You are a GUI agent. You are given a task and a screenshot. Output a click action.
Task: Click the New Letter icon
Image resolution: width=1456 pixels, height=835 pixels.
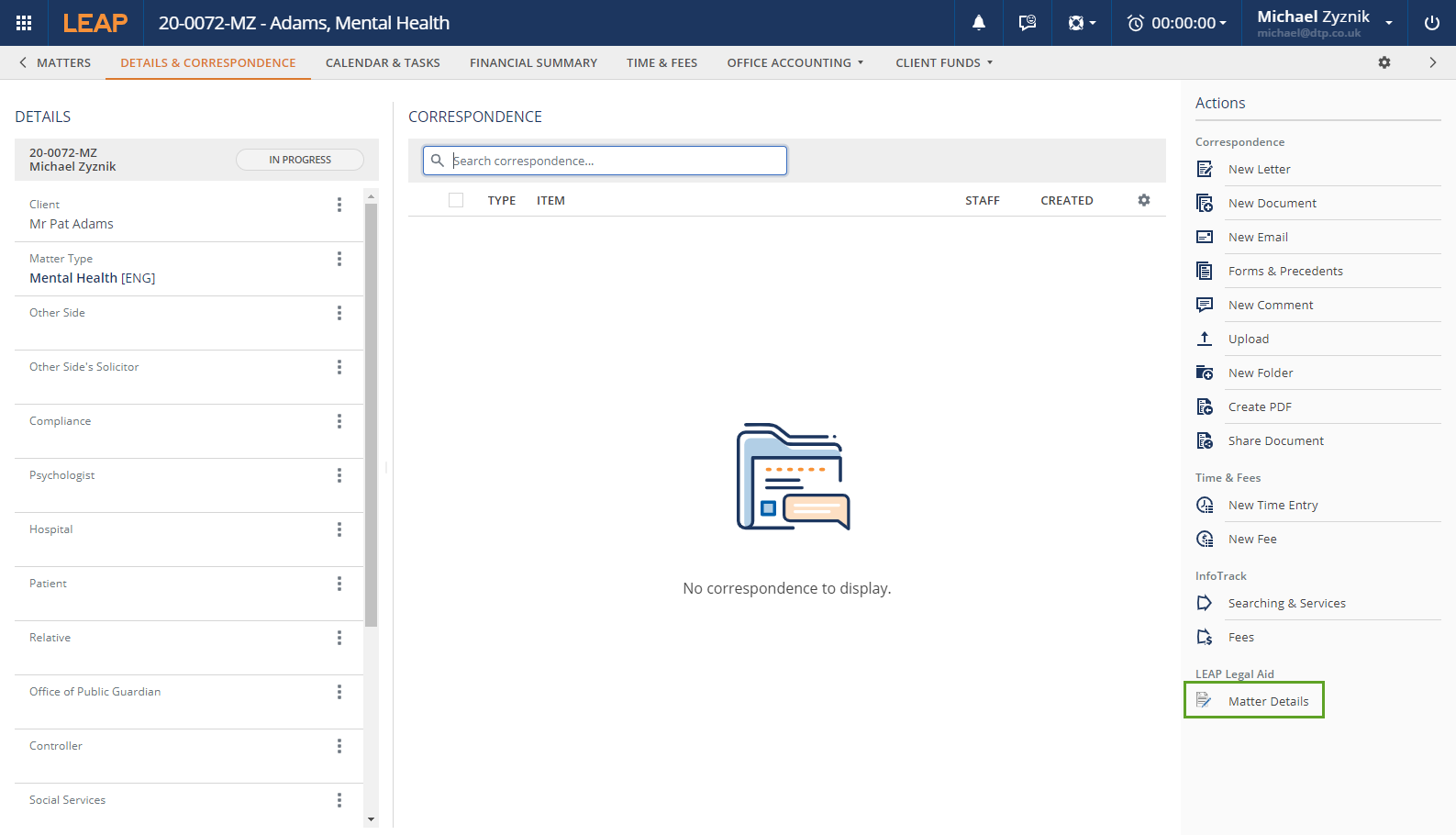coord(1205,169)
